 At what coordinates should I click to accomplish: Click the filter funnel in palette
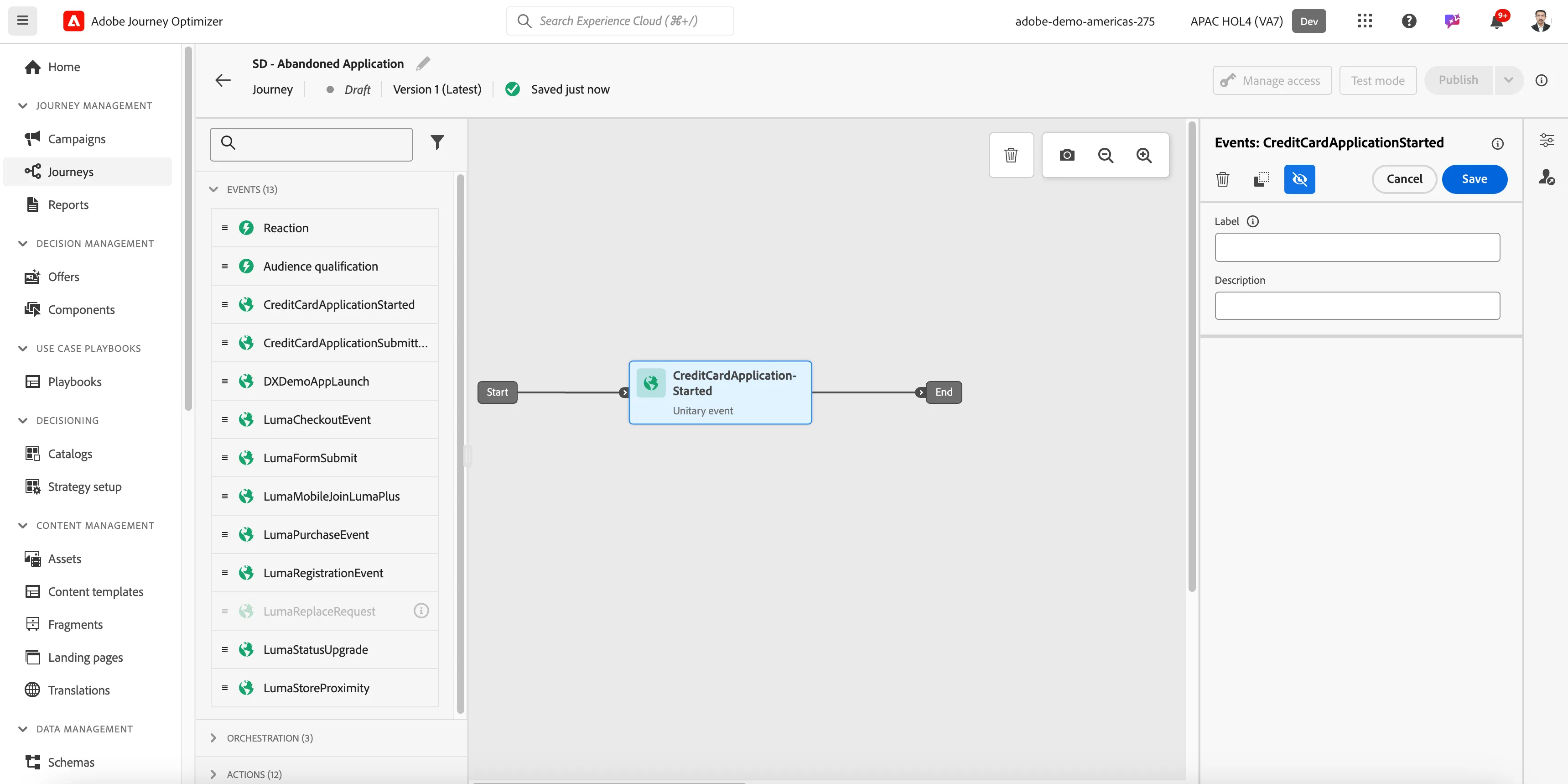(x=437, y=142)
